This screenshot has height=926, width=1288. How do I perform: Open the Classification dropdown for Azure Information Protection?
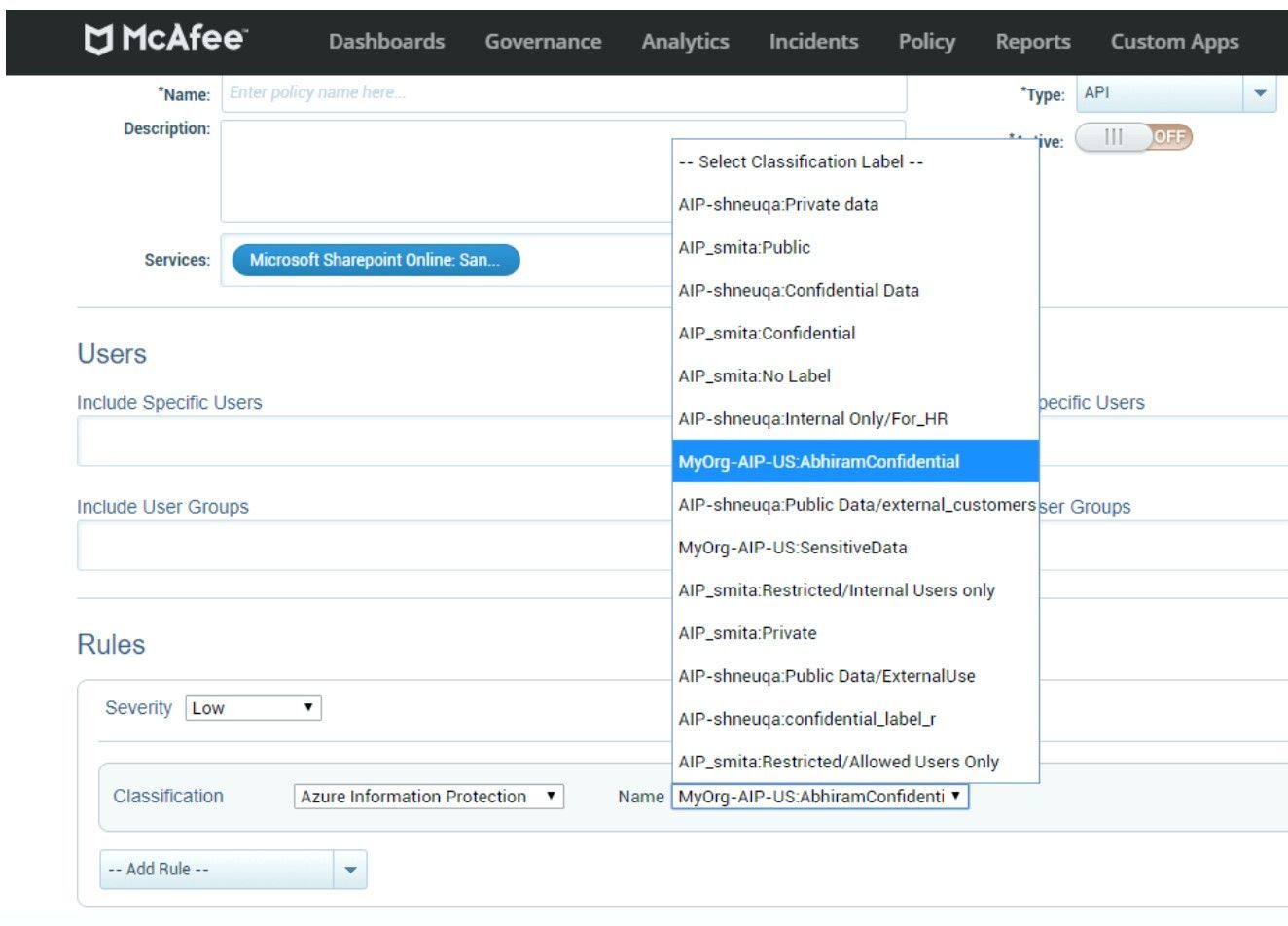(x=428, y=796)
